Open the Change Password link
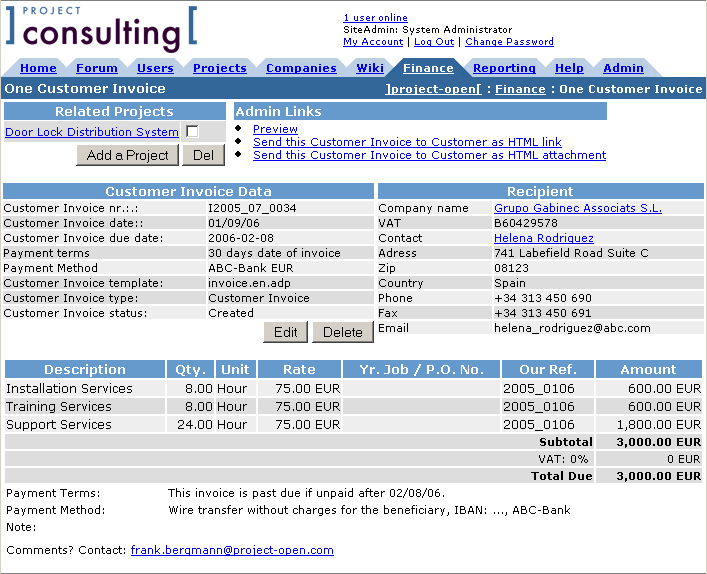 coord(509,42)
